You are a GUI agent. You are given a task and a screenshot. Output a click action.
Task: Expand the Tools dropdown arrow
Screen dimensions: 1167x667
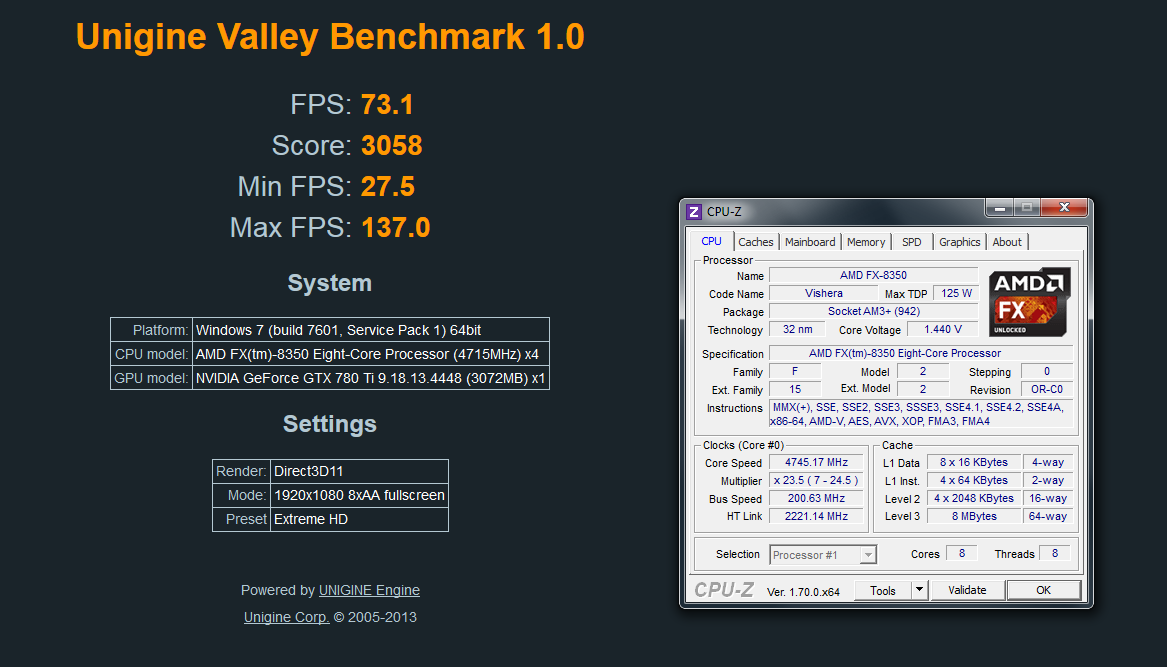(919, 590)
